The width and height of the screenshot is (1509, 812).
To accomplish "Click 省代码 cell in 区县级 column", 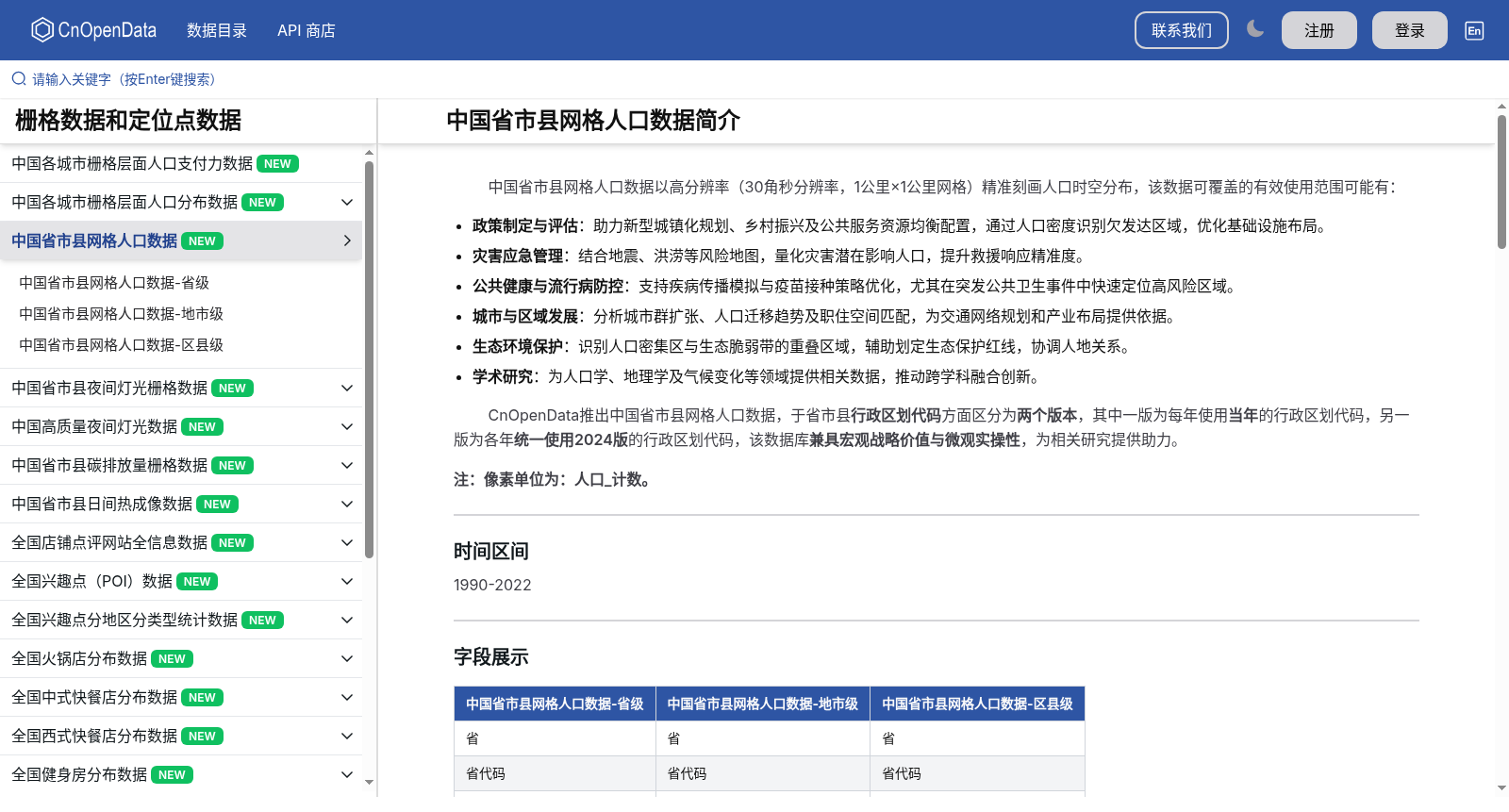I will pyautogui.click(x=977, y=773).
